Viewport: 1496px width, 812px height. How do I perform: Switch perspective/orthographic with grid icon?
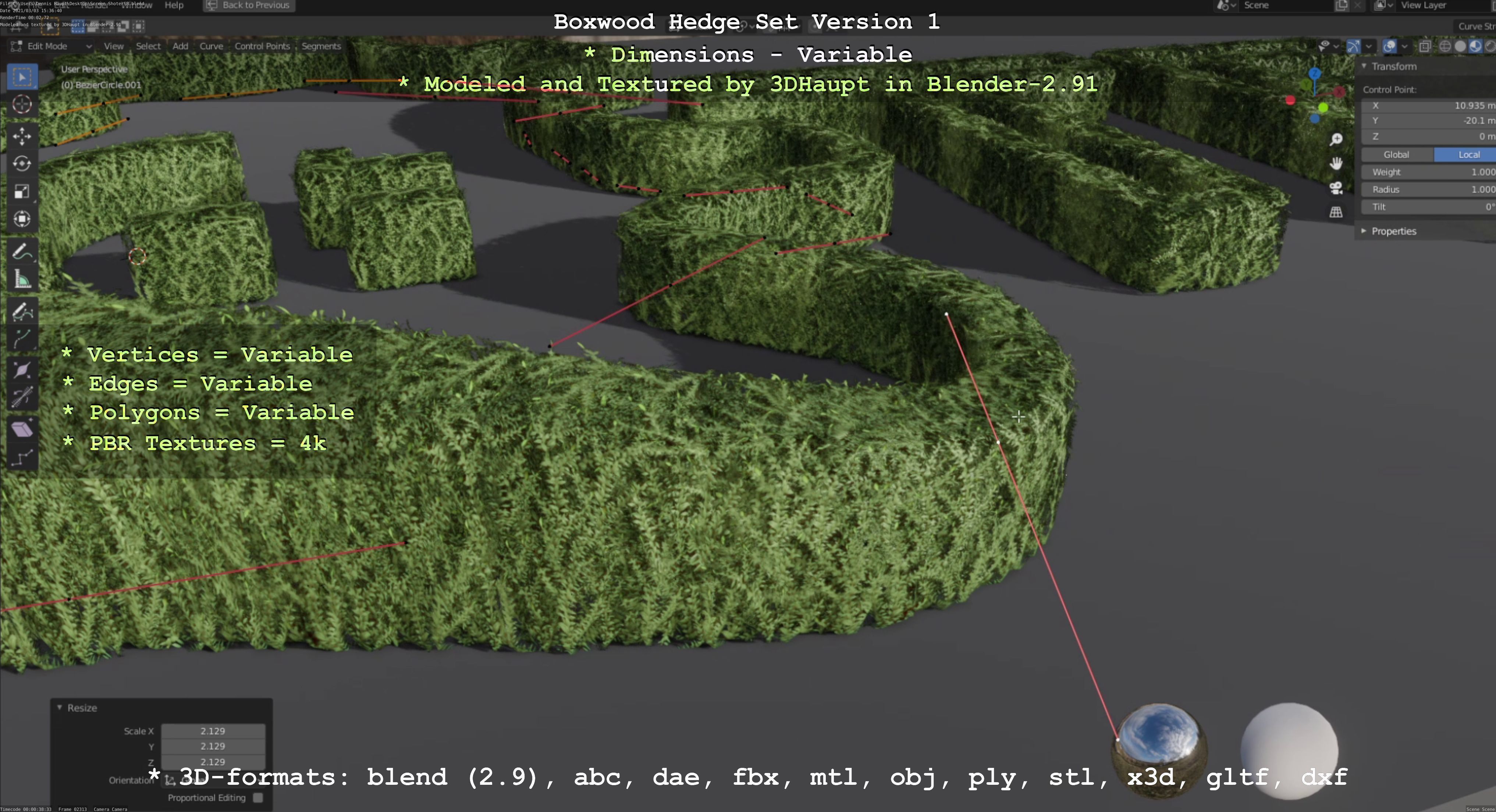point(1336,213)
